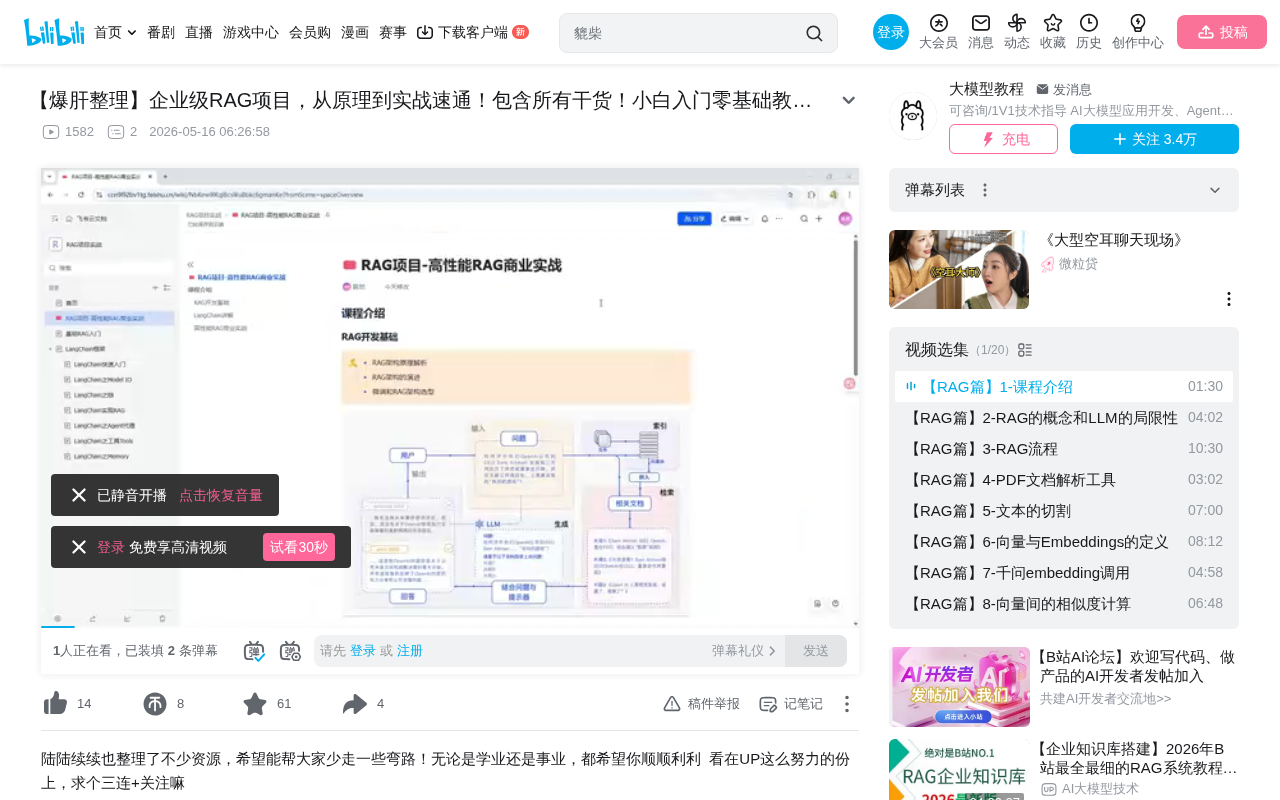Click the 下载客户端 download icon

pos(425,32)
